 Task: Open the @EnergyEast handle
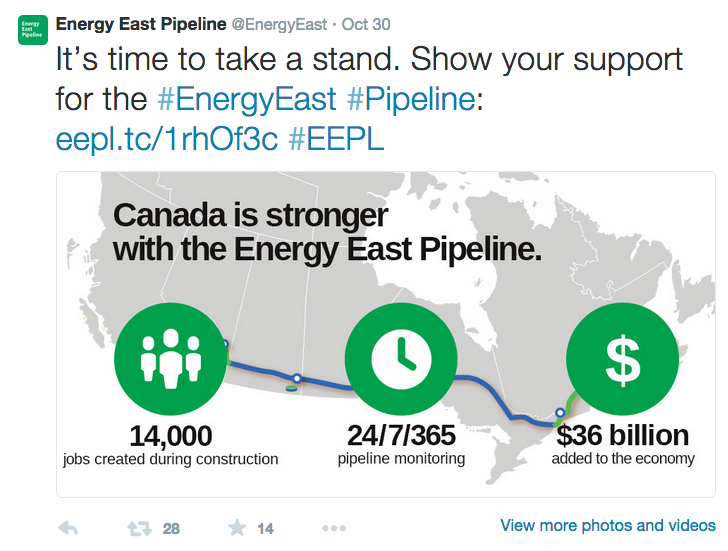point(279,25)
